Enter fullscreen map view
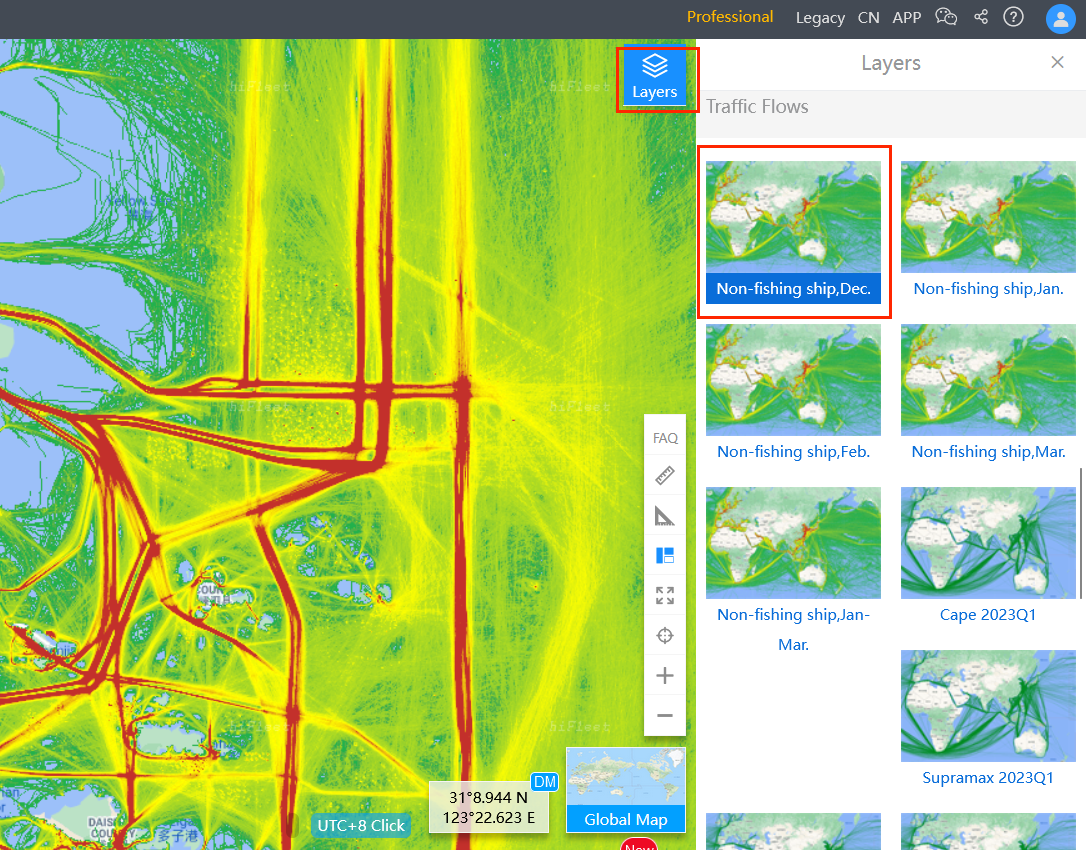 pos(665,596)
